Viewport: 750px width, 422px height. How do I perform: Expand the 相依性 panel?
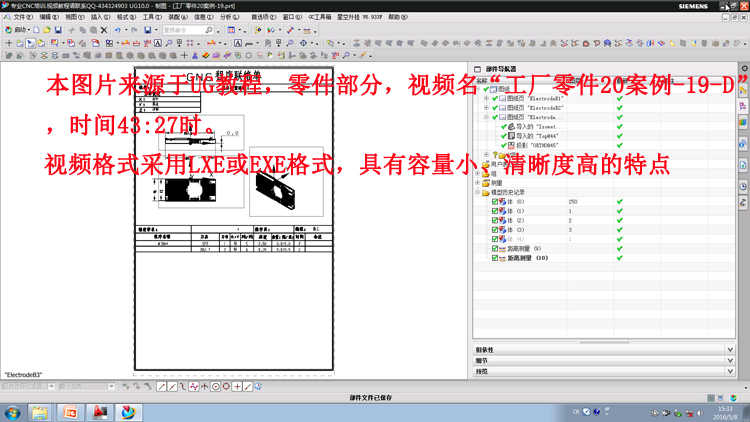point(604,350)
